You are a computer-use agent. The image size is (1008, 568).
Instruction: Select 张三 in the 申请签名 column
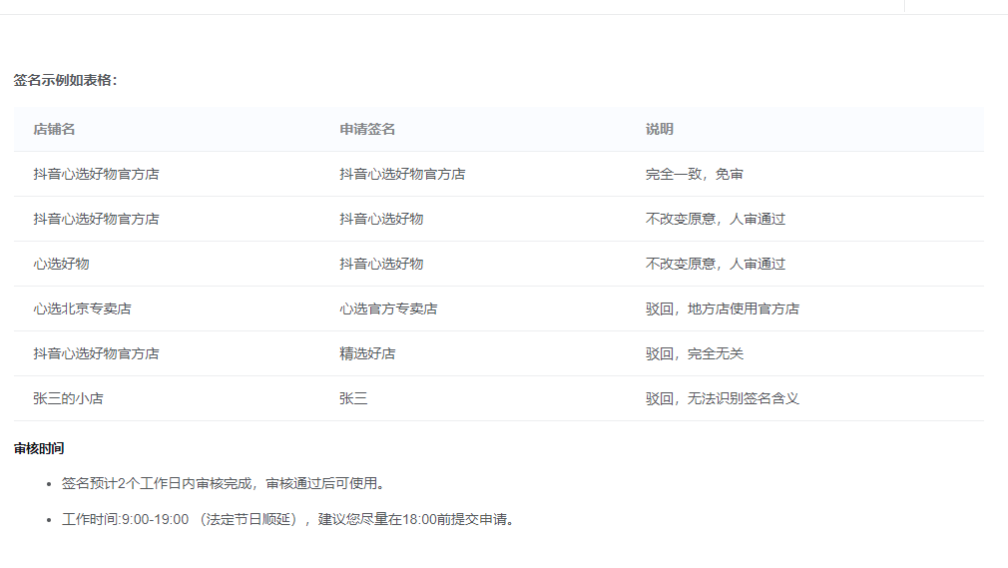(x=353, y=399)
